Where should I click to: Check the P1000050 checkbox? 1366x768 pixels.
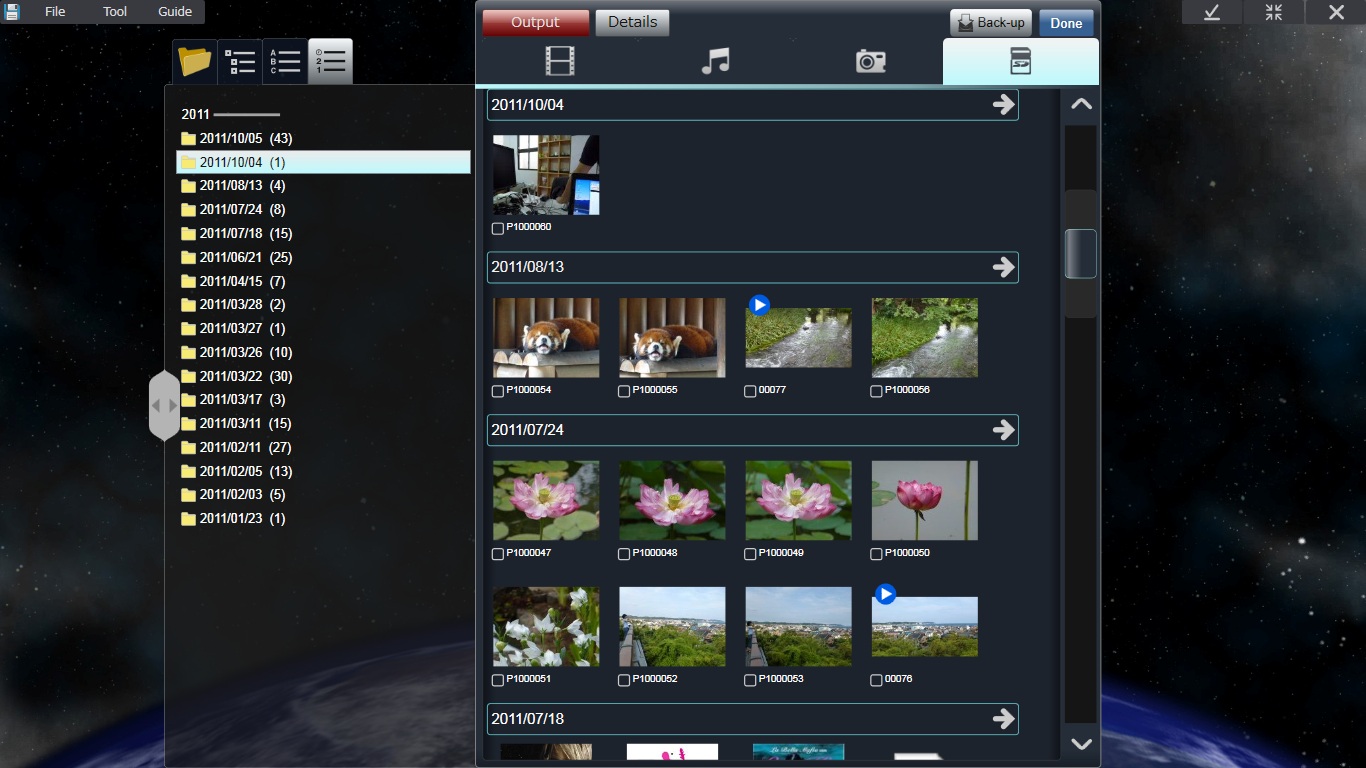tap(876, 554)
